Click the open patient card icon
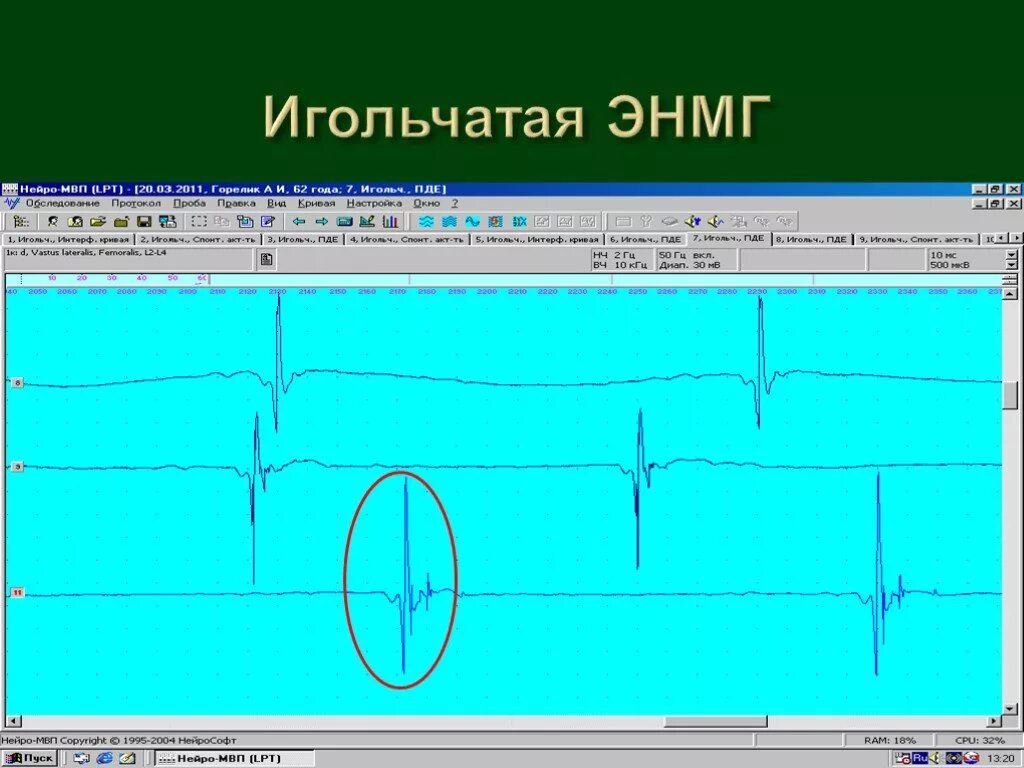The width and height of the screenshot is (1024, 768). pyautogui.click(x=75, y=221)
